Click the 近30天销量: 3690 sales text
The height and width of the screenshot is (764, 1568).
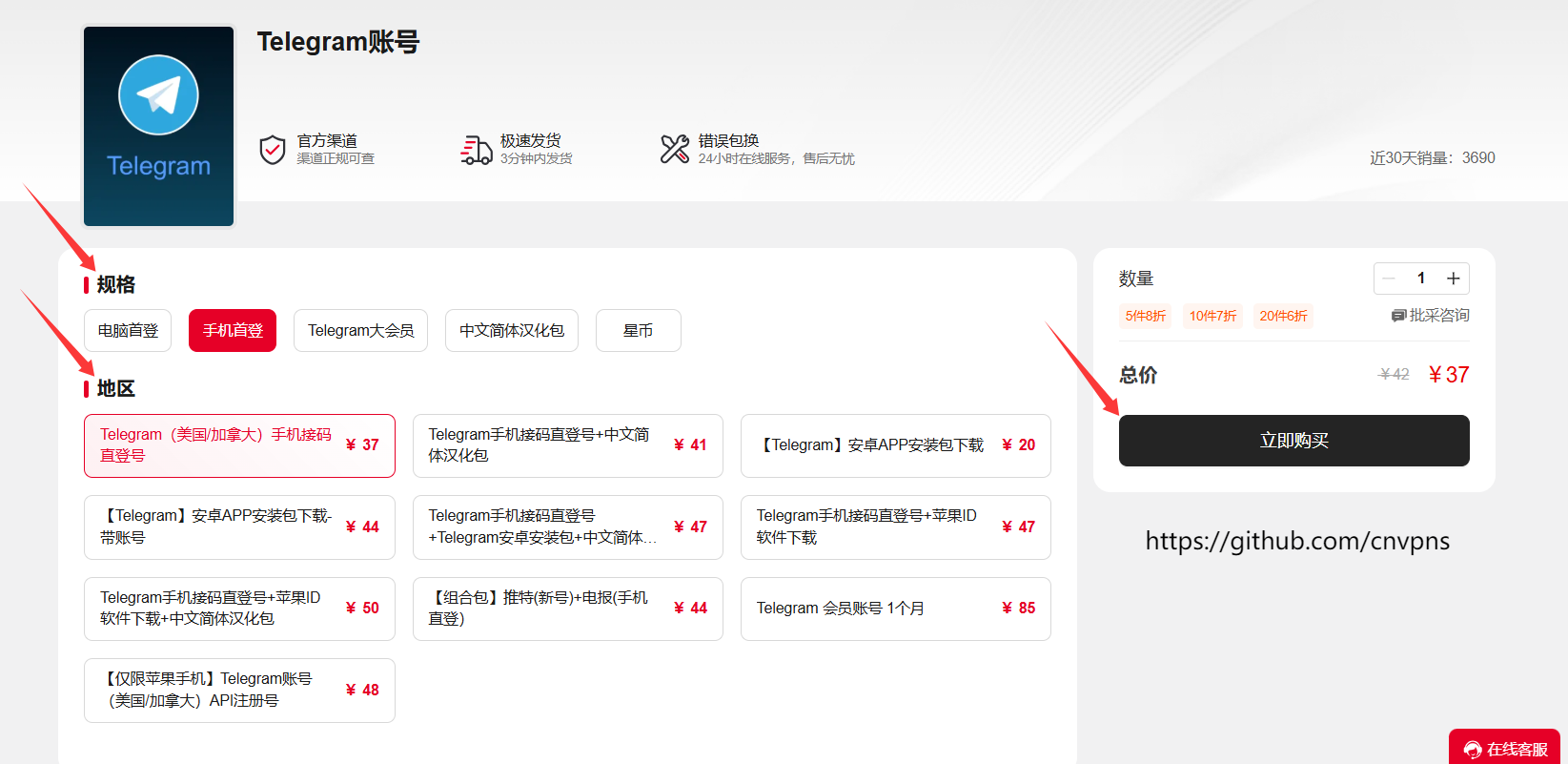(x=1433, y=158)
